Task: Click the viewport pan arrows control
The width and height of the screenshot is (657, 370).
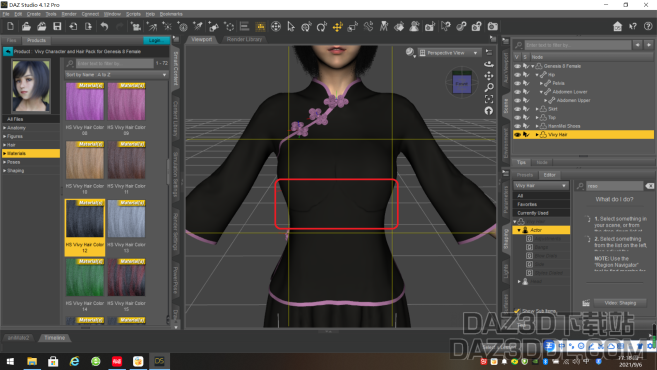Action: point(489,76)
